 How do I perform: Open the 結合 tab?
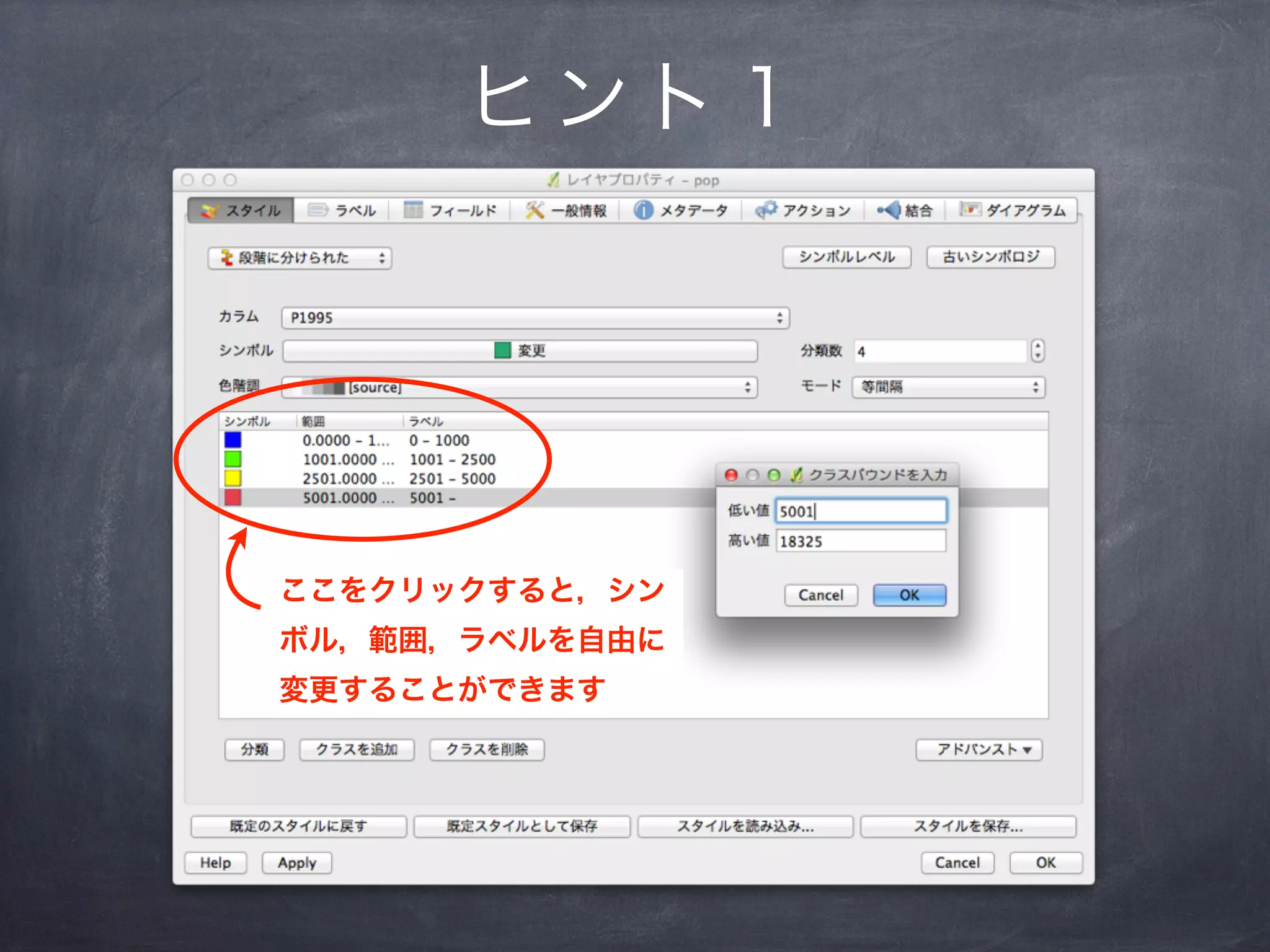905,211
